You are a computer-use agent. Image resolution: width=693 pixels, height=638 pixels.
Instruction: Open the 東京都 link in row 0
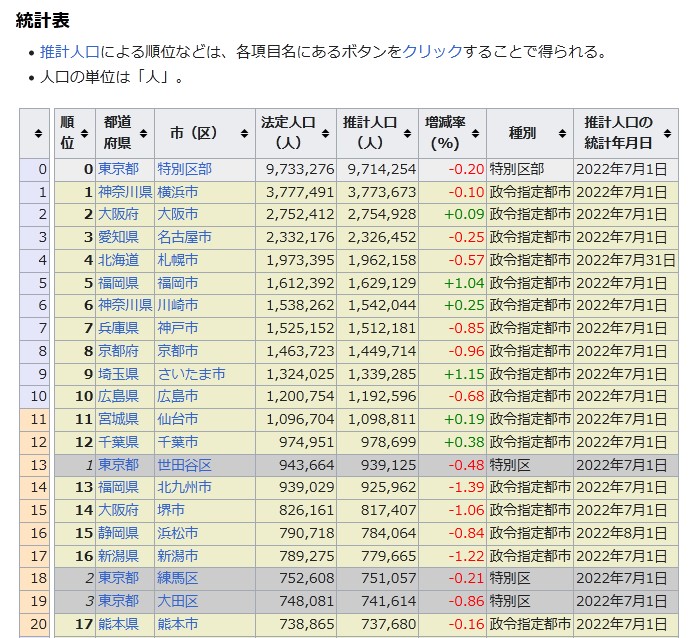[119, 169]
